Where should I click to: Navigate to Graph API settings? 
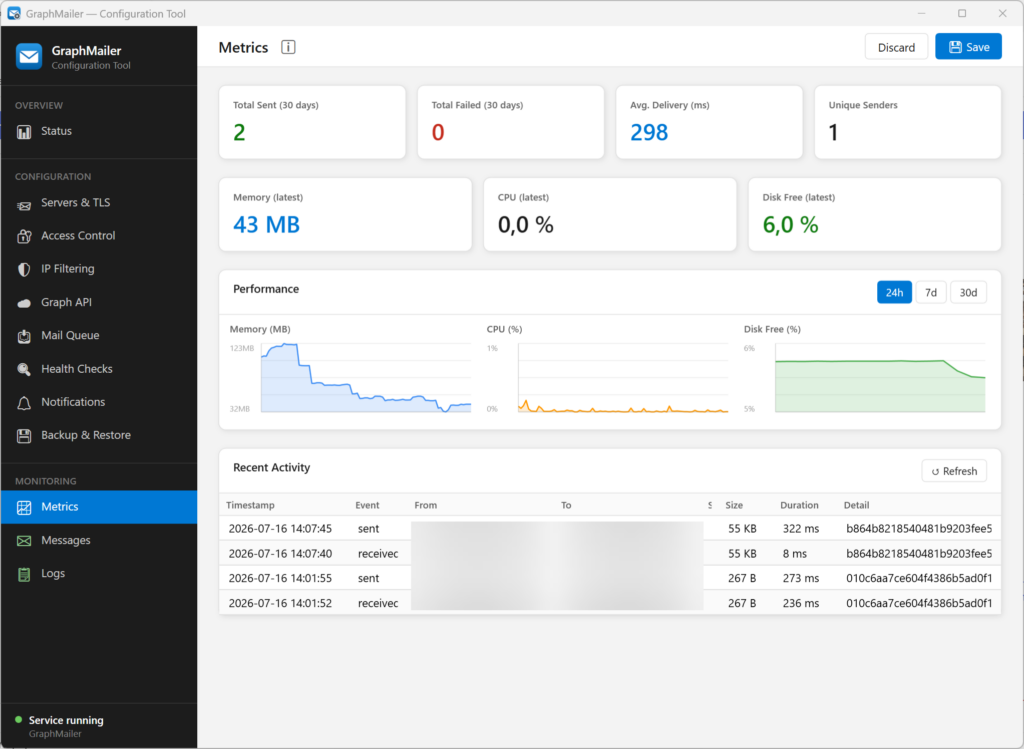click(99, 302)
